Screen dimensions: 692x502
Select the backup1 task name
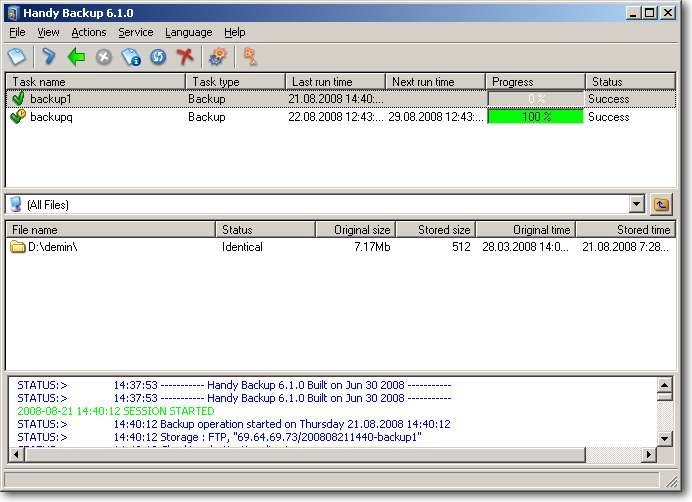(50, 99)
